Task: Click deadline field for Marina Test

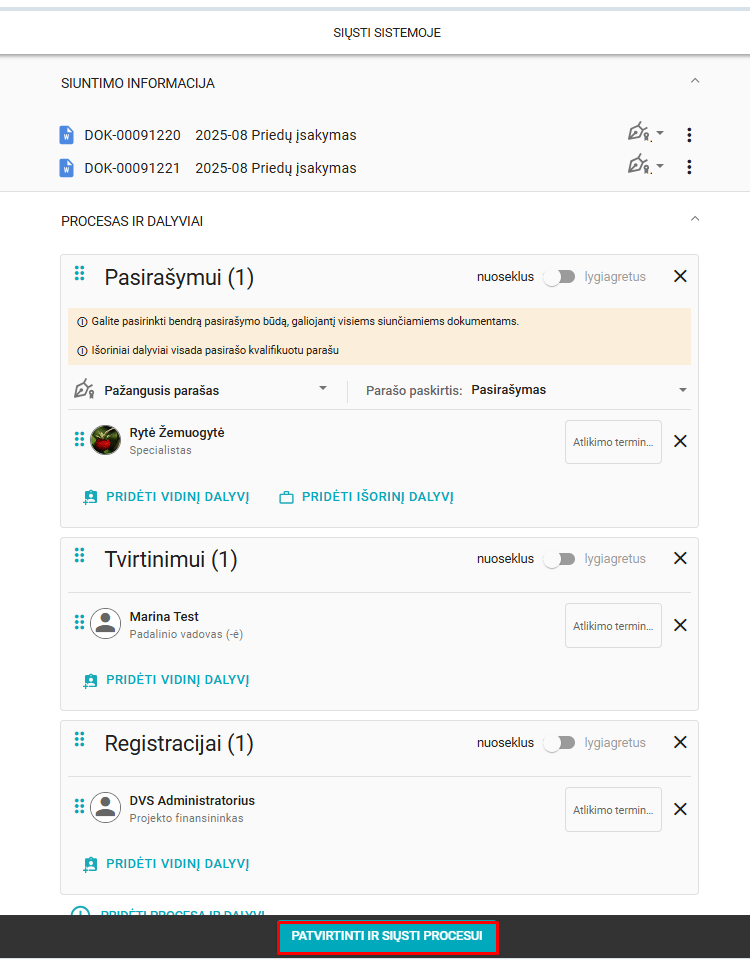Action: click(x=613, y=626)
